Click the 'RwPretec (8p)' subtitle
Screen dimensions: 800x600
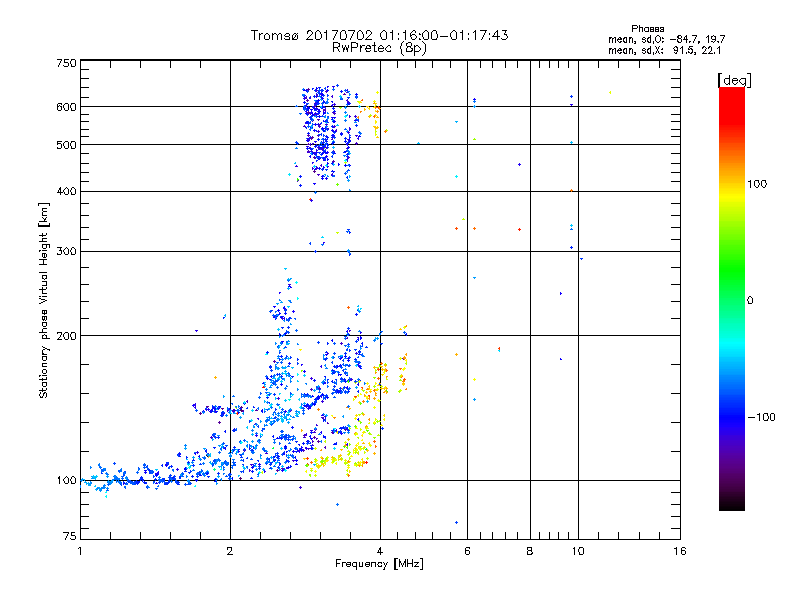point(379,48)
